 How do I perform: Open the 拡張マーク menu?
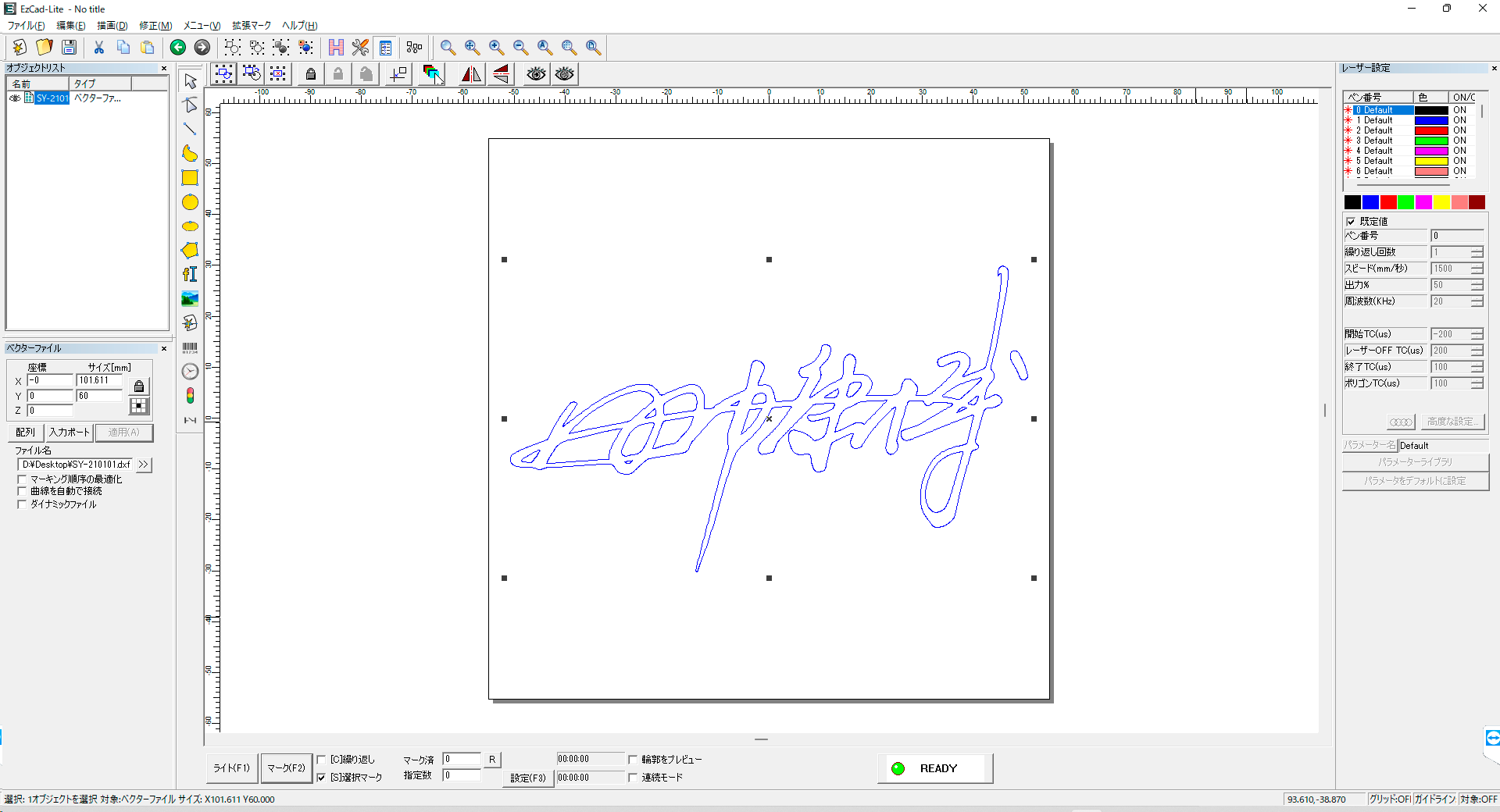pyautogui.click(x=252, y=26)
